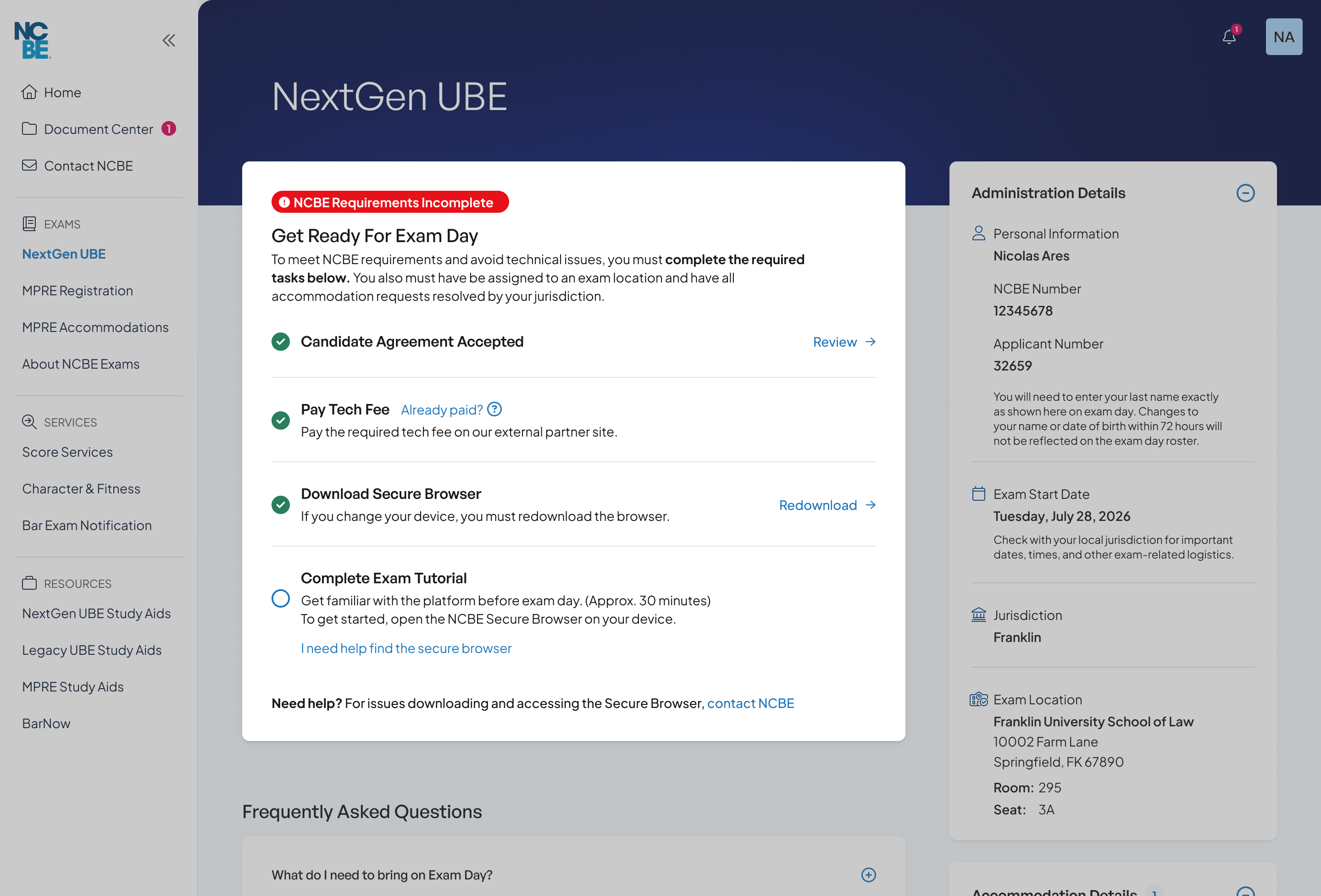The image size is (1321, 896).
Task: Click the Exam Location icon
Action: click(x=978, y=699)
